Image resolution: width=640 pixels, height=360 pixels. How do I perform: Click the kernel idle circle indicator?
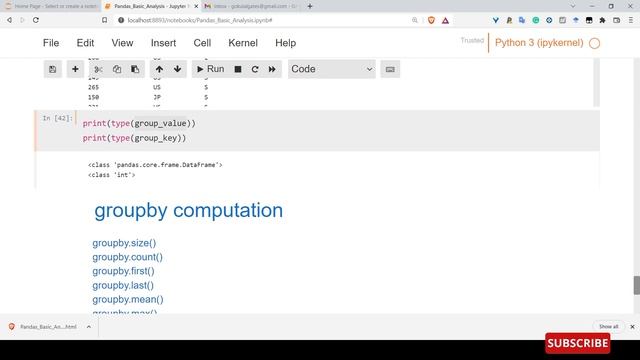(x=595, y=43)
